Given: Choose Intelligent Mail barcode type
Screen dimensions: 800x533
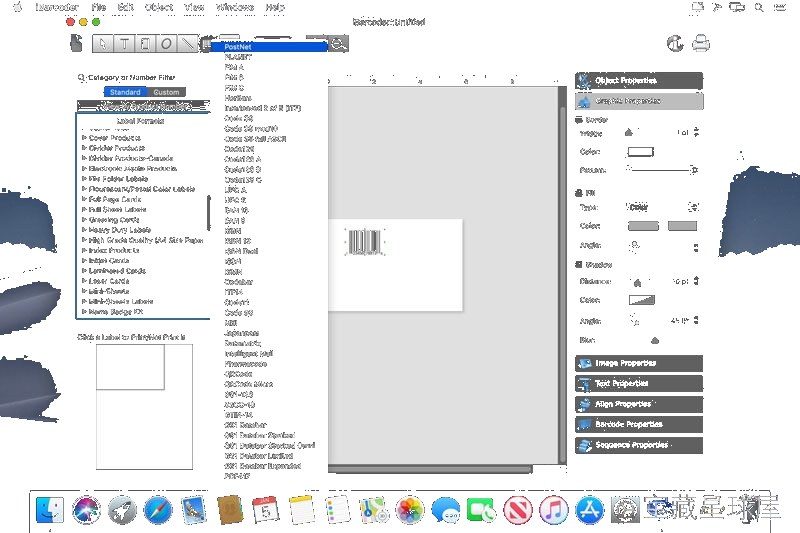Looking at the screenshot, I should click(x=269, y=353).
